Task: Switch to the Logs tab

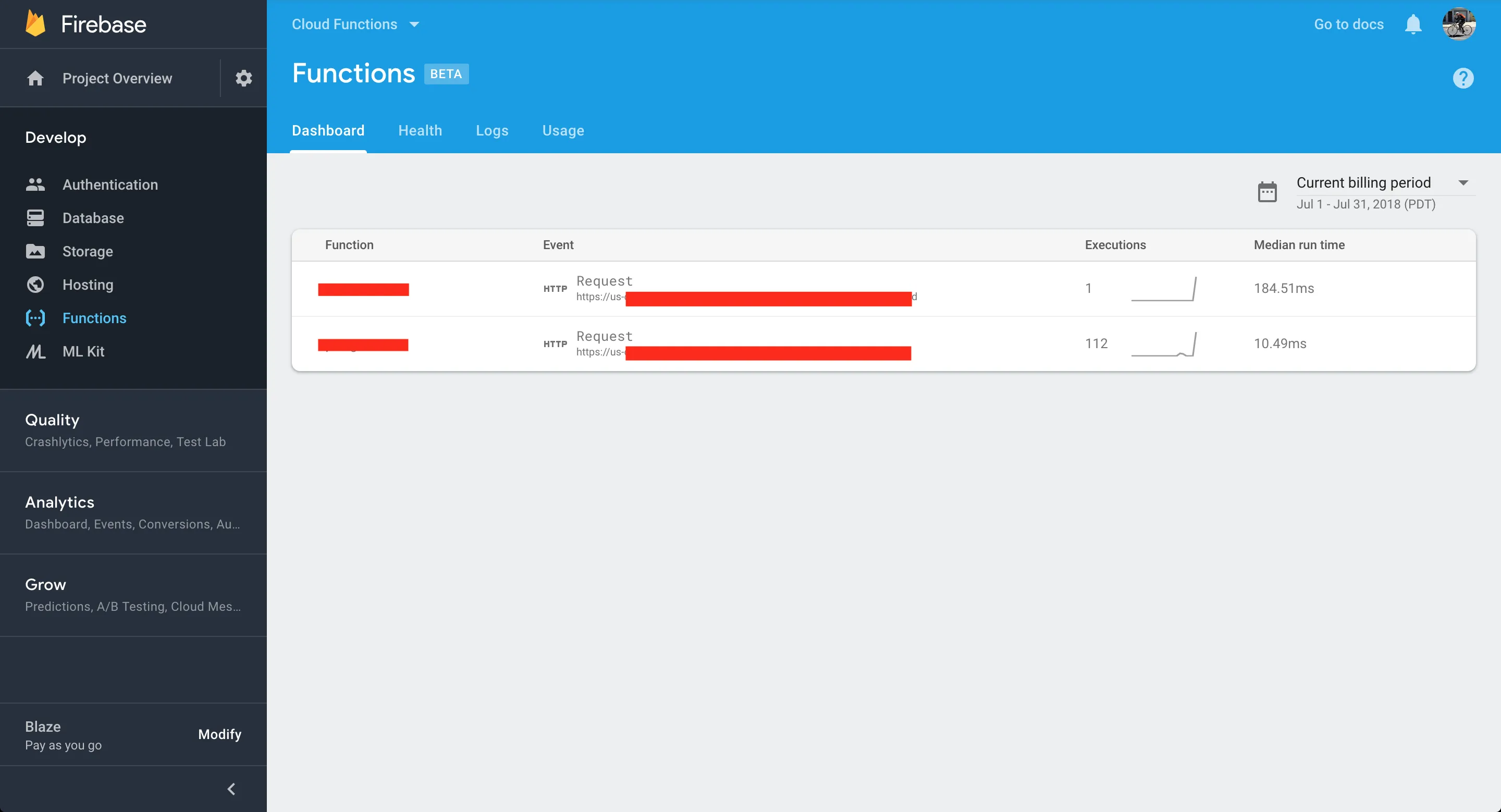Action: tap(492, 130)
